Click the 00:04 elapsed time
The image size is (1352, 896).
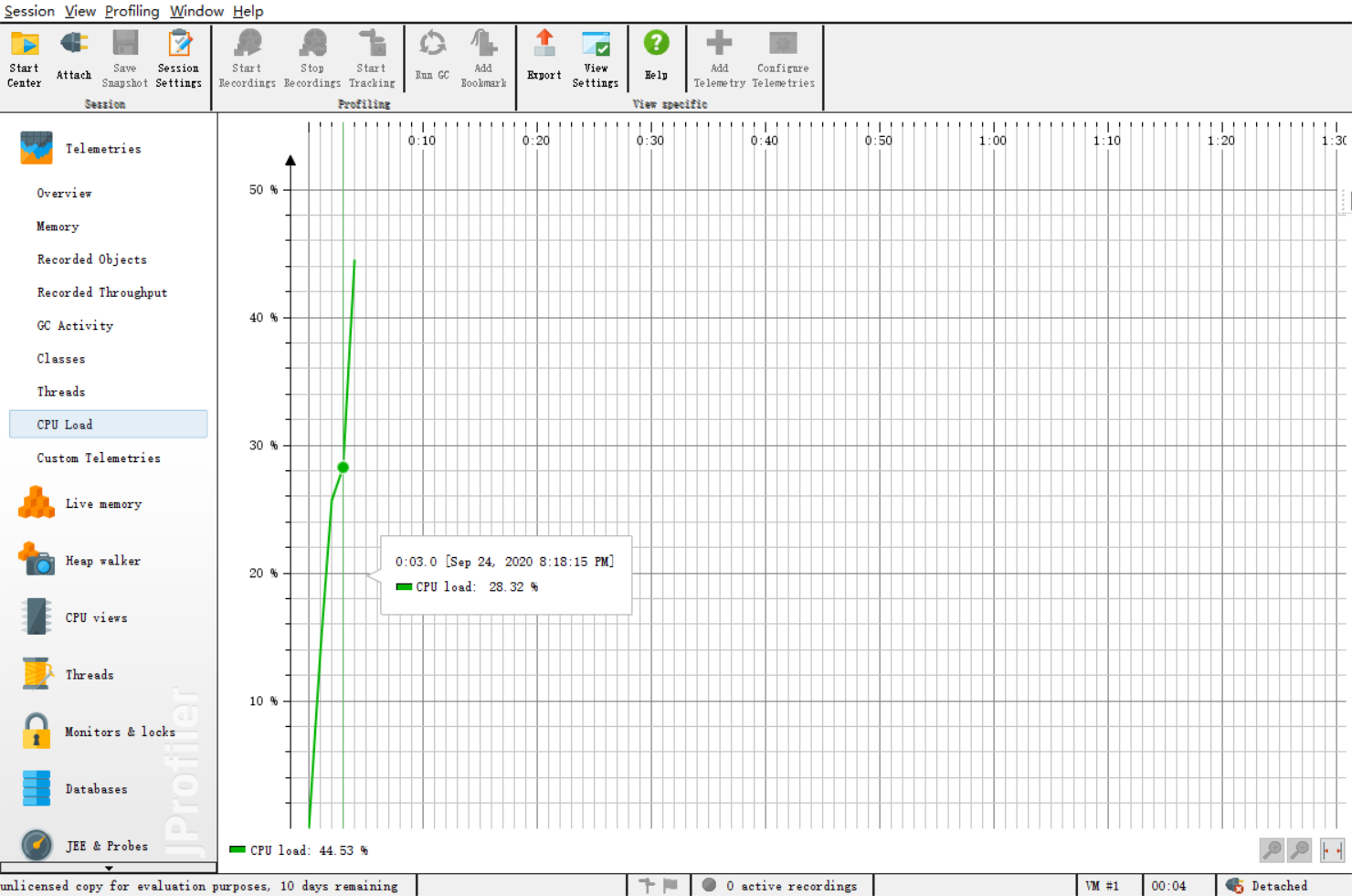1168,885
